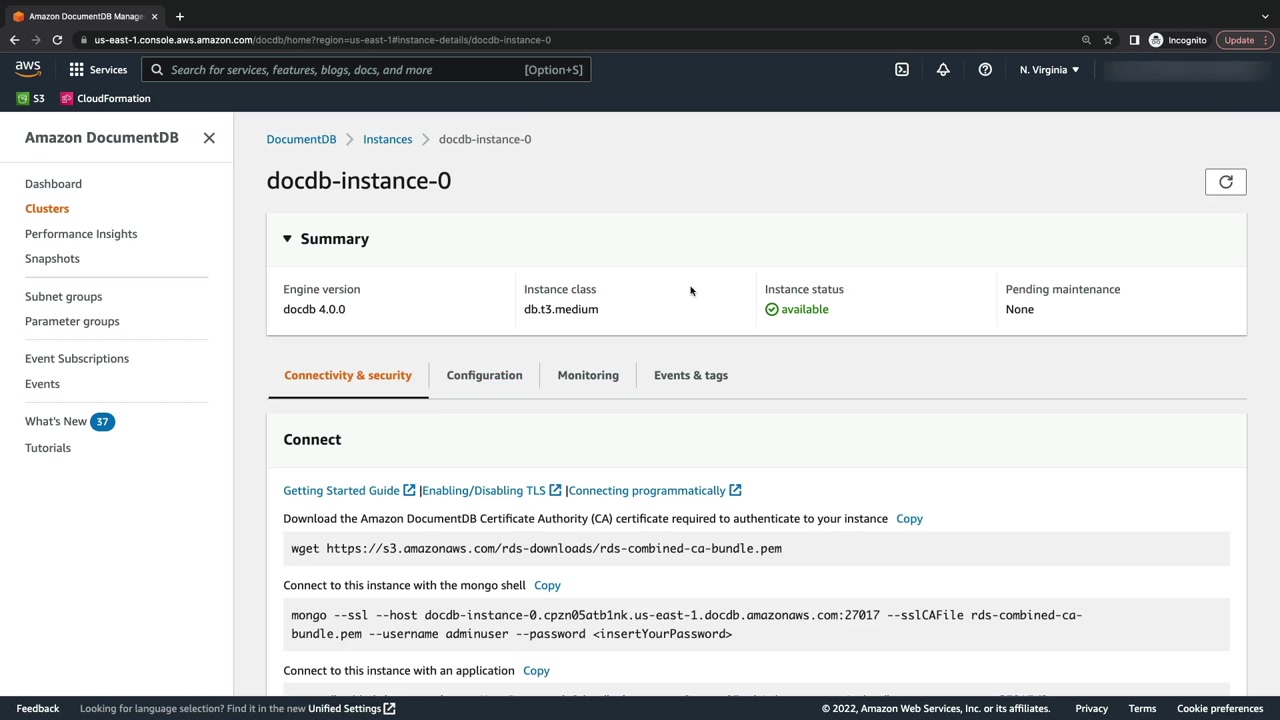Collapse the Summary section
Viewport: 1280px width, 720px height.
pyautogui.click(x=287, y=239)
